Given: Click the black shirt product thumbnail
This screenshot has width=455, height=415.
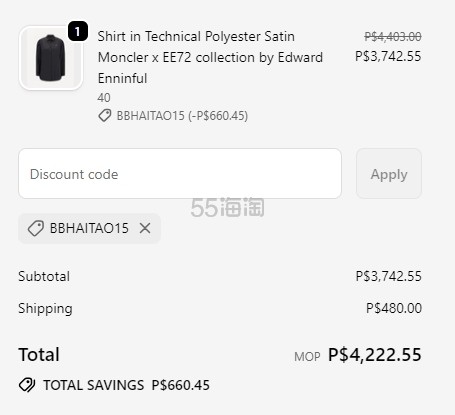Looking at the screenshot, I should click(x=51, y=58).
